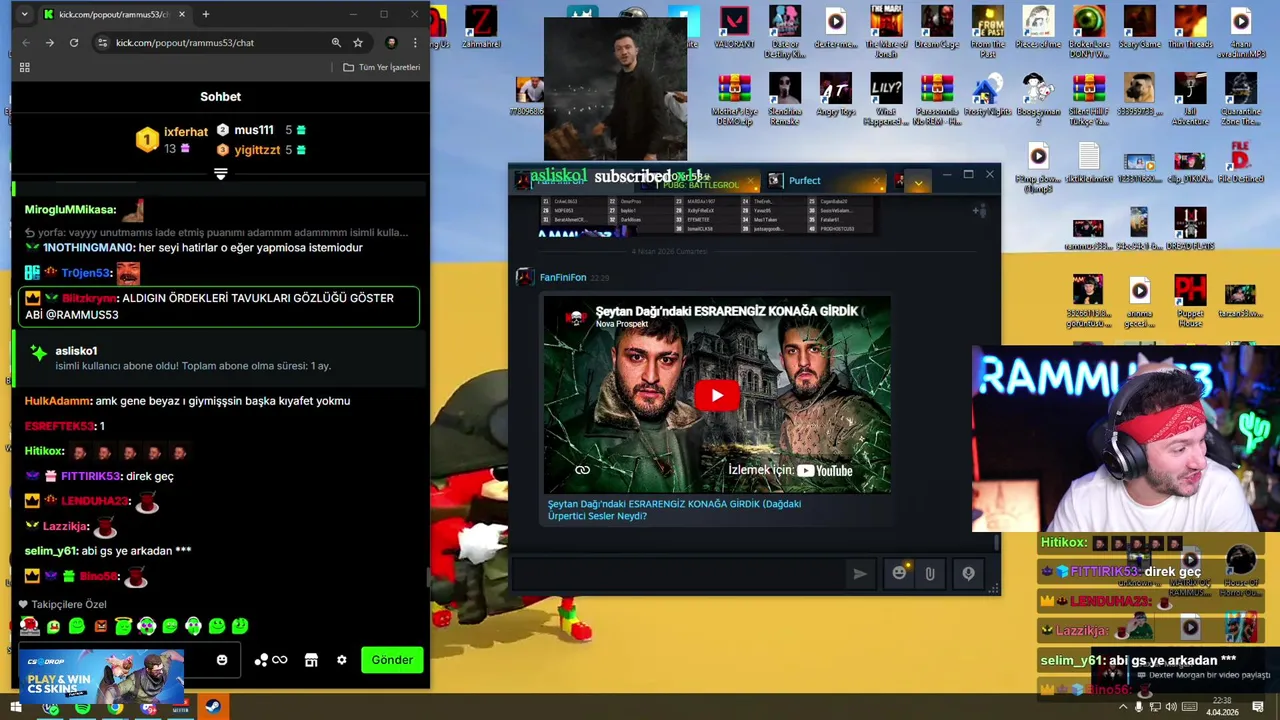The image size is (1280, 720).
Task: Click FanFiniFon's name in Steam chat
Action: click(563, 277)
